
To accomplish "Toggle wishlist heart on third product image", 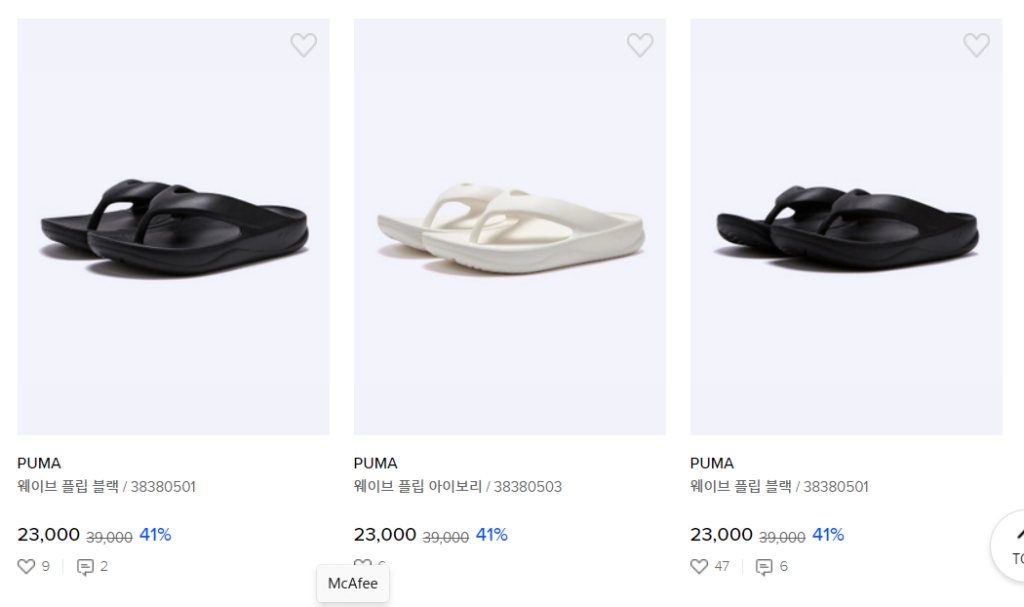I will click(976, 45).
